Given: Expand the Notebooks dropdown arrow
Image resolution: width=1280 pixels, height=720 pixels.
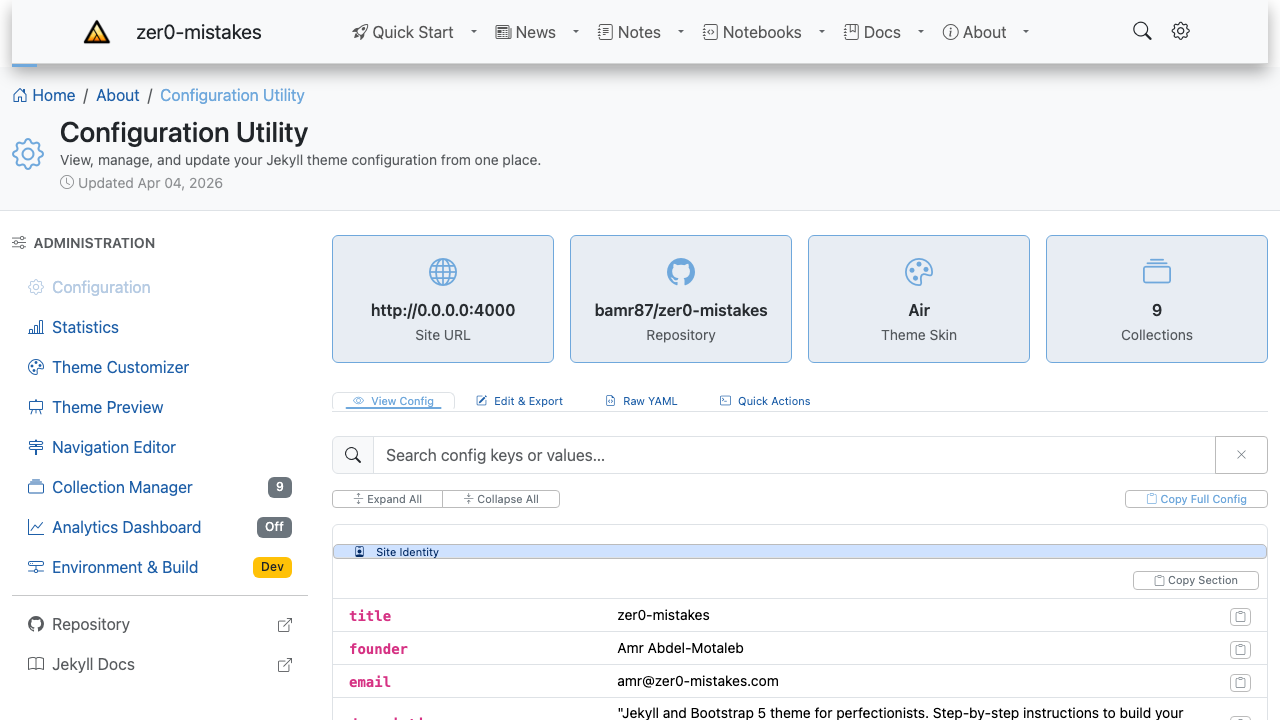Looking at the screenshot, I should [x=822, y=32].
